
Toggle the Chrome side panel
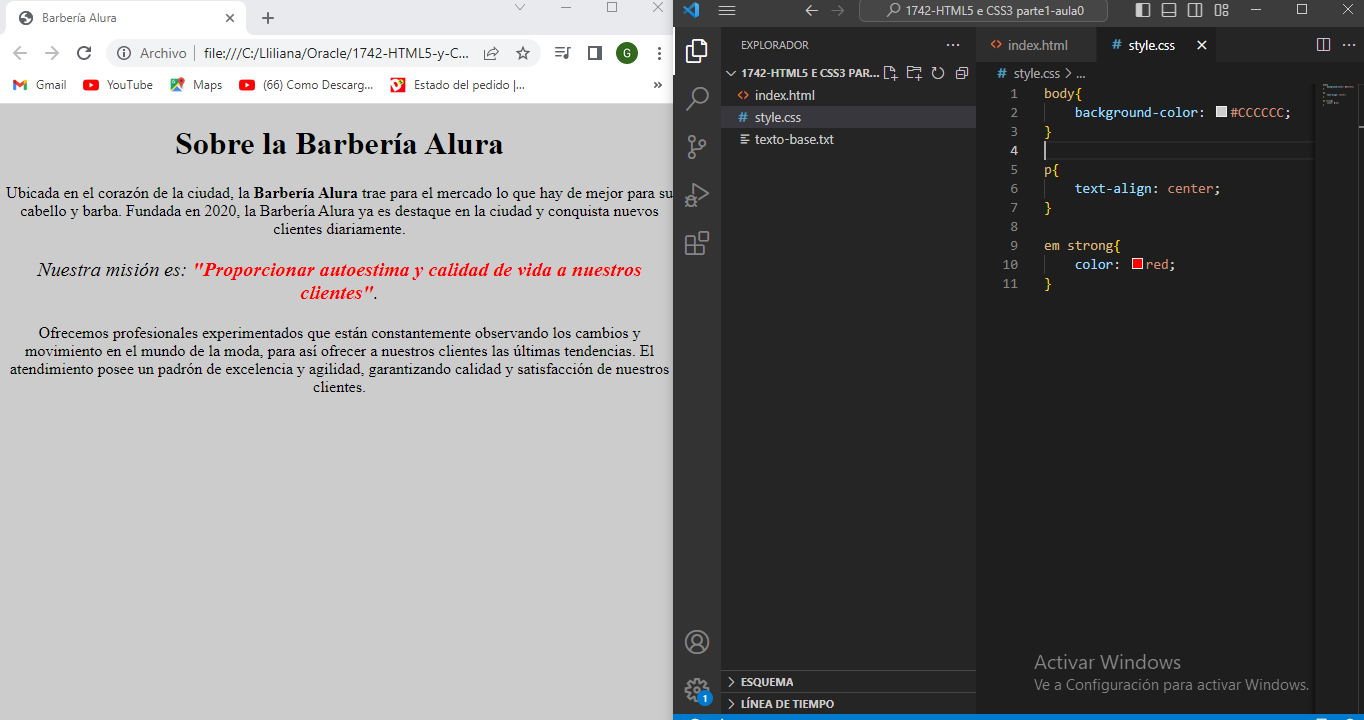coord(594,53)
